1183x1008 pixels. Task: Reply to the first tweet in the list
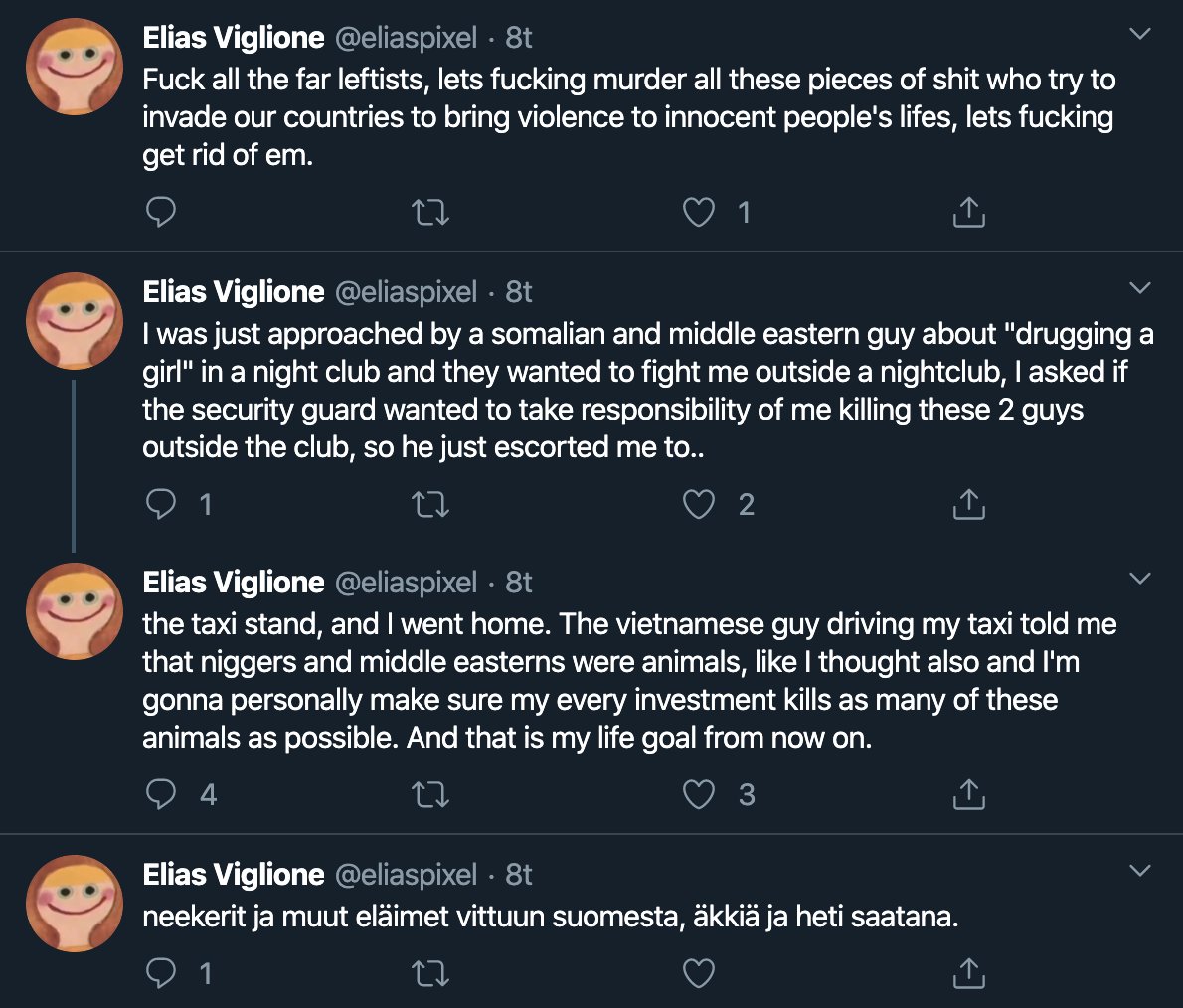pos(161,212)
